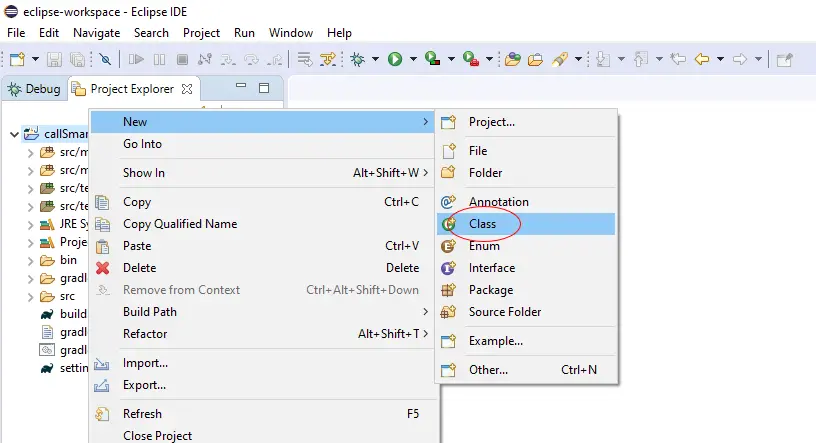Click Refresh in the context menu
The image size is (816, 443).
pyautogui.click(x=262, y=414)
